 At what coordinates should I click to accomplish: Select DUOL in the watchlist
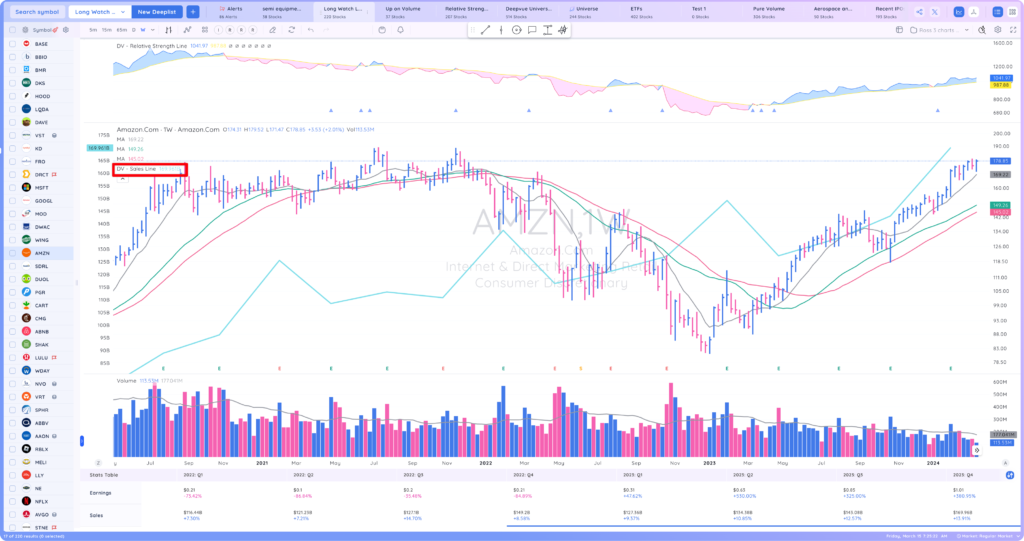40,279
